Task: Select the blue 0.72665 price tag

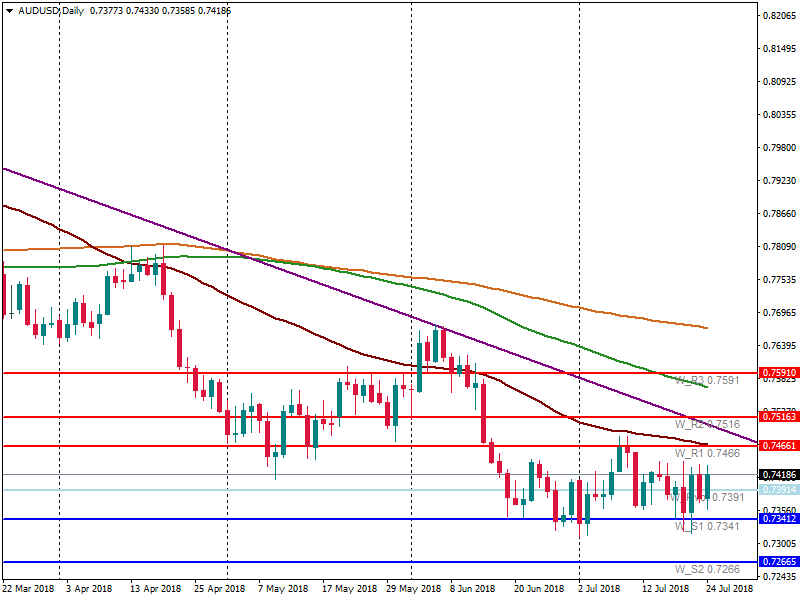Action: point(778,562)
